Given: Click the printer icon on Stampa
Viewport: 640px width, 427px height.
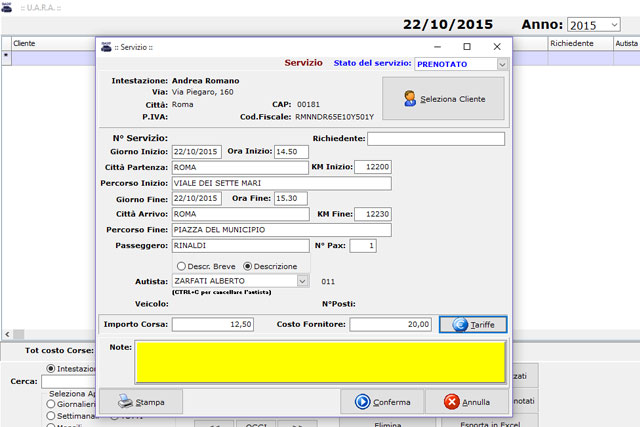Looking at the screenshot, I should (x=125, y=401).
